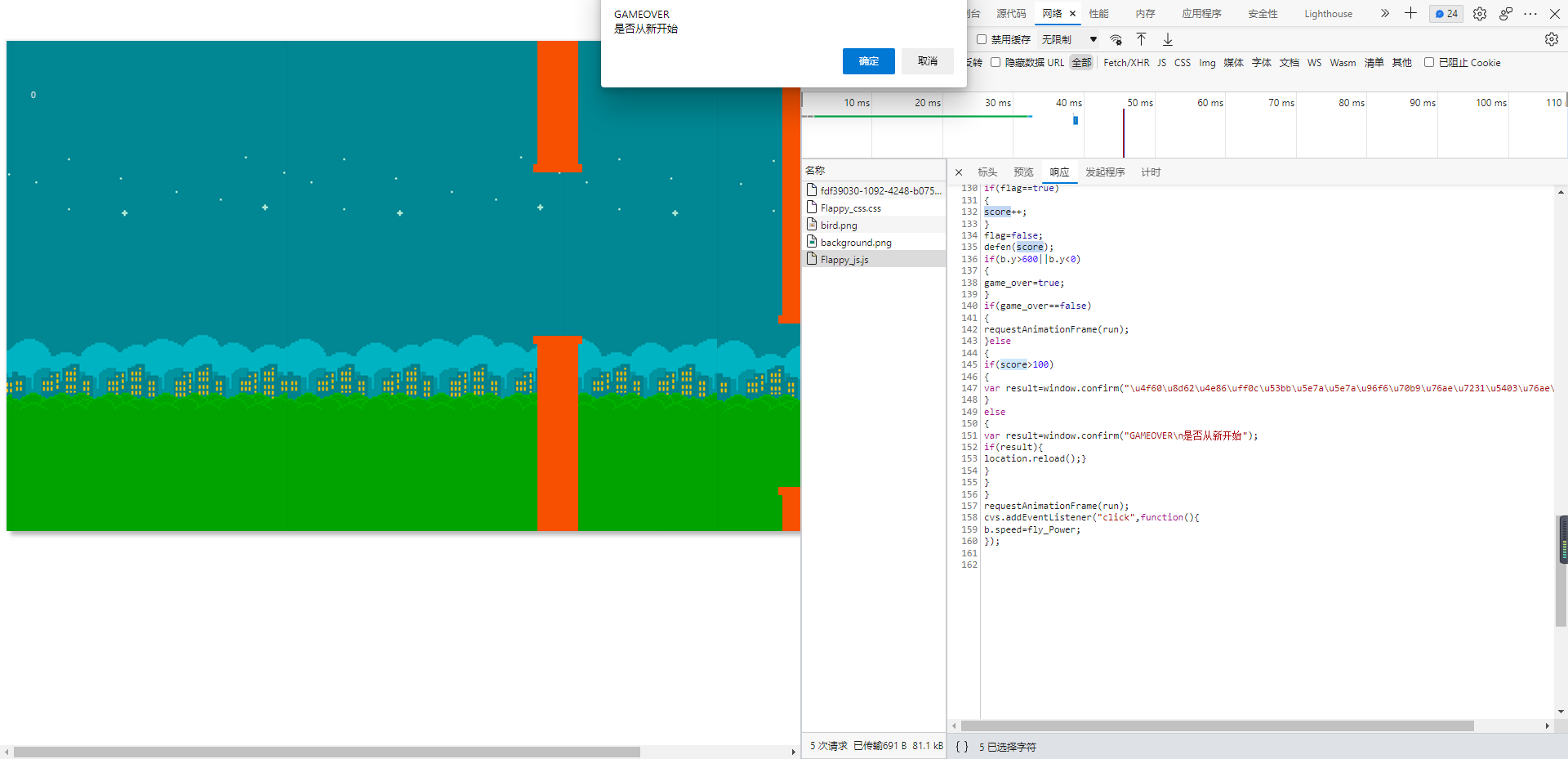Screen dimensions: 1568x759
Task: Switch to the Lighthouse tab
Action: coord(1328,14)
